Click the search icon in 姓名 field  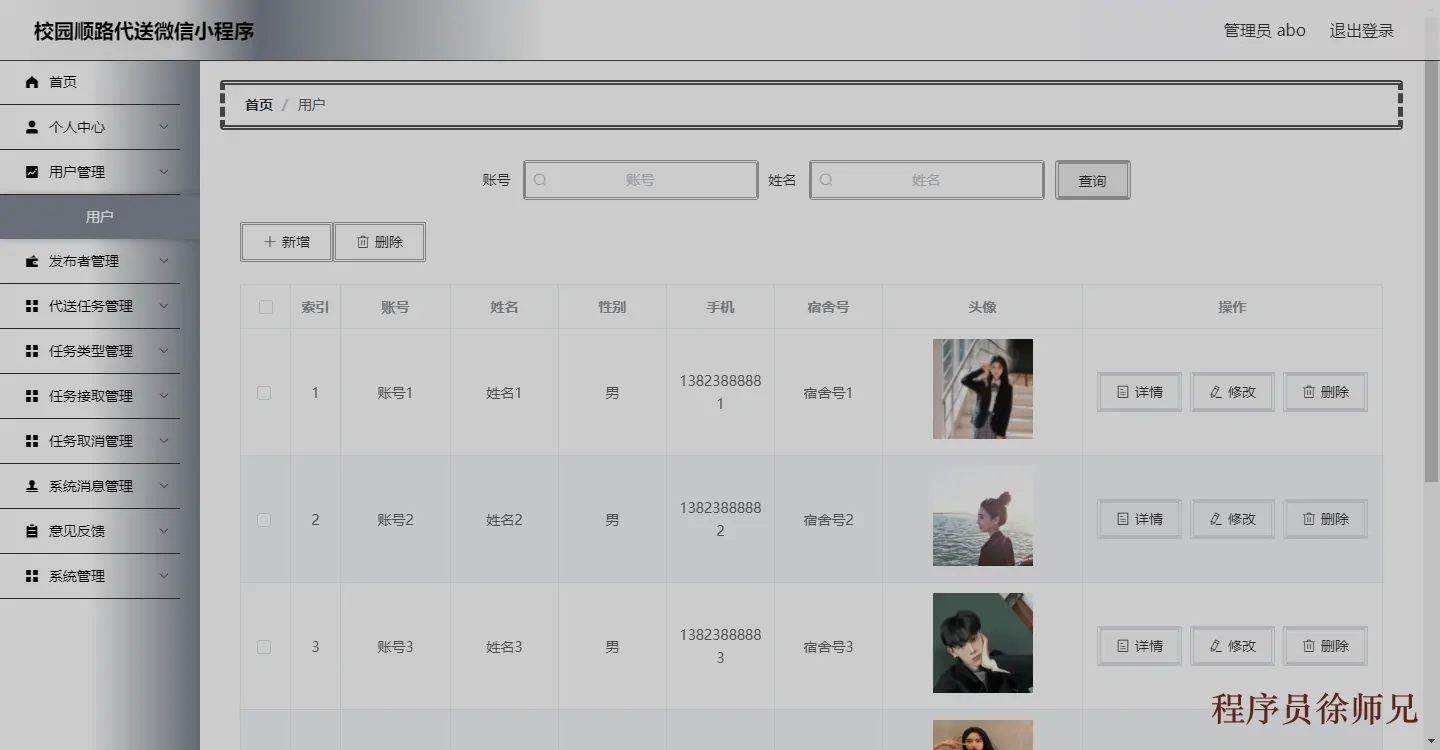point(827,180)
